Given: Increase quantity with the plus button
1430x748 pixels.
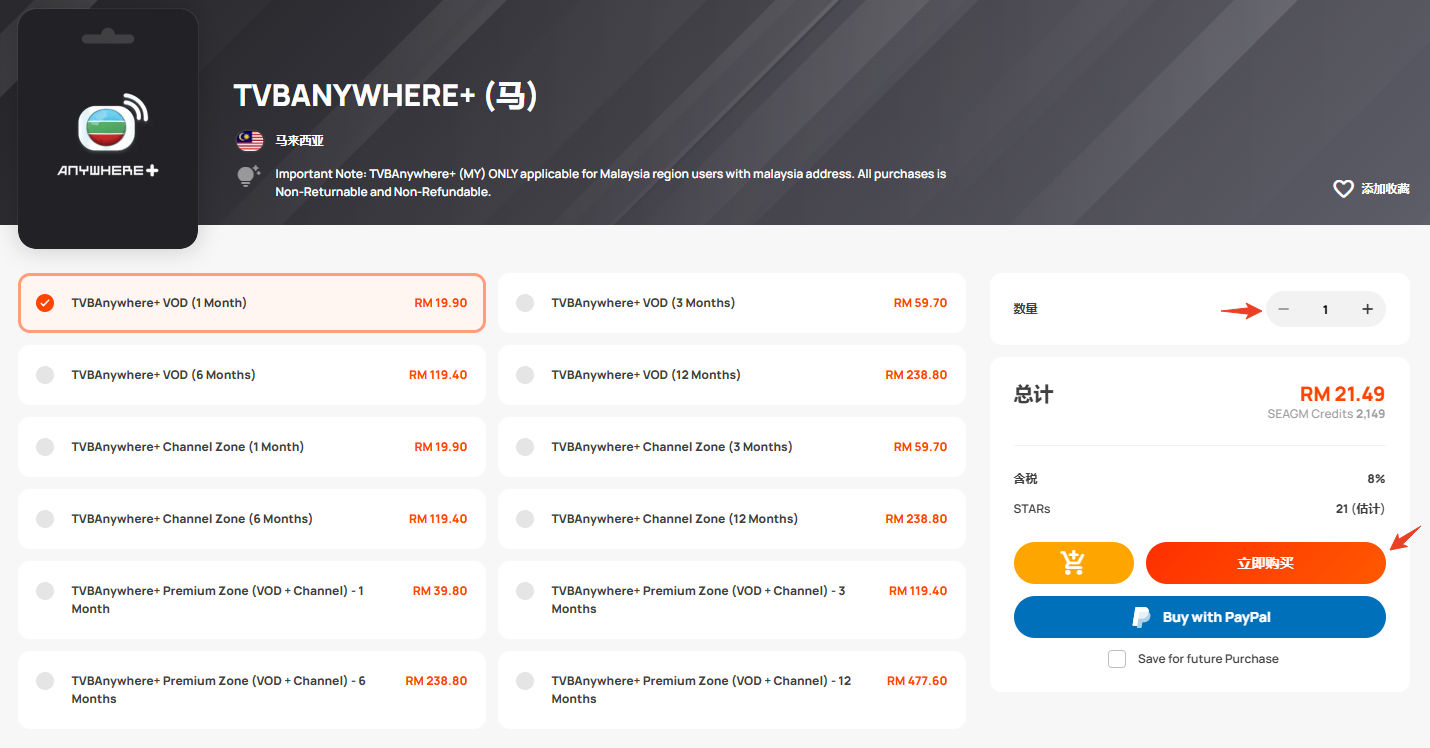Looking at the screenshot, I should 1367,309.
